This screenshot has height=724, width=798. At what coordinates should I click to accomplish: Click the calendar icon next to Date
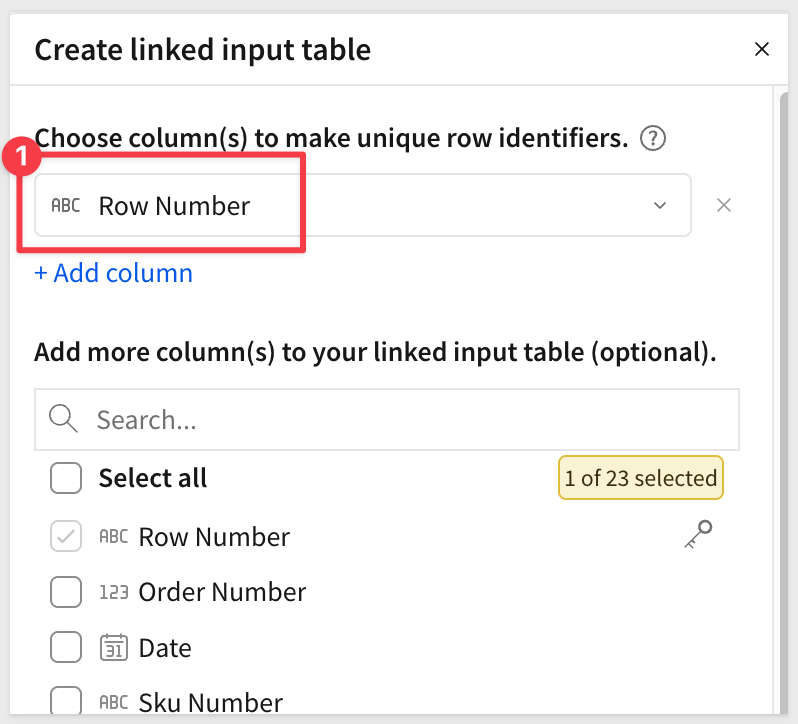114,649
